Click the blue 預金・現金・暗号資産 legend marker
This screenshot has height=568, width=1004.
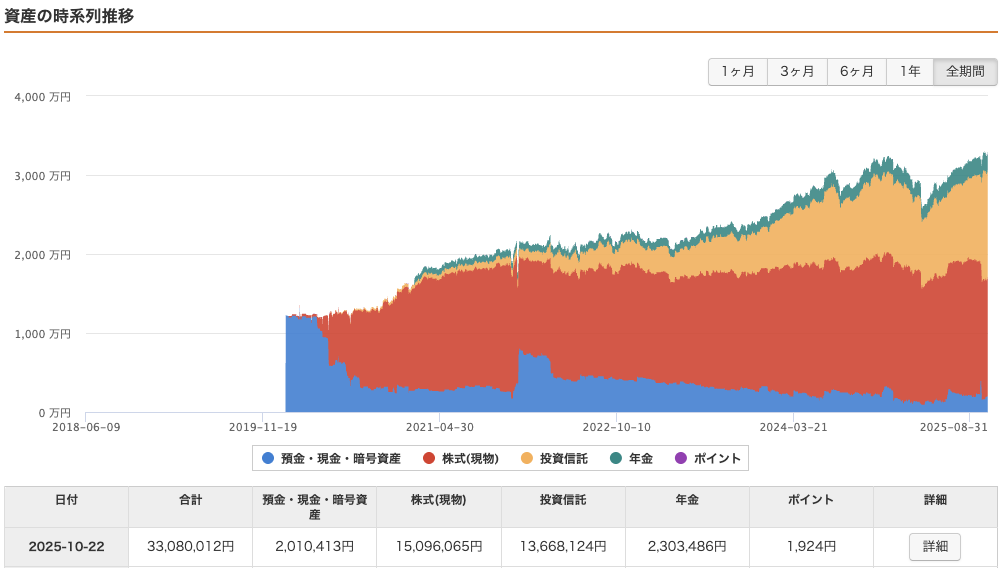pyautogui.click(x=267, y=458)
